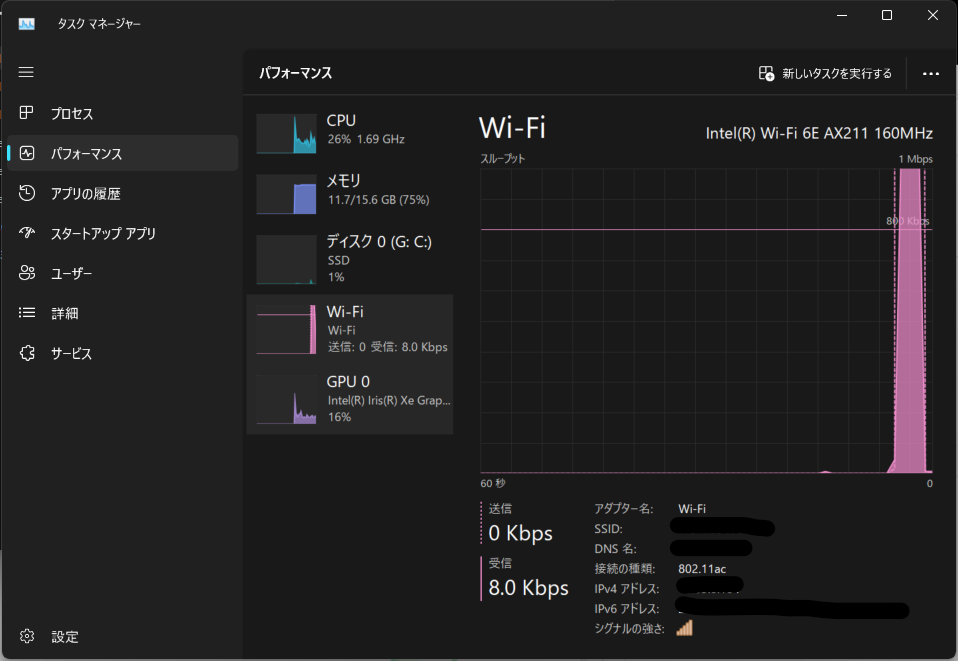This screenshot has width=958, height=661.
Task: Open 設定 at the sidebar bottom
Action: click(x=123, y=636)
